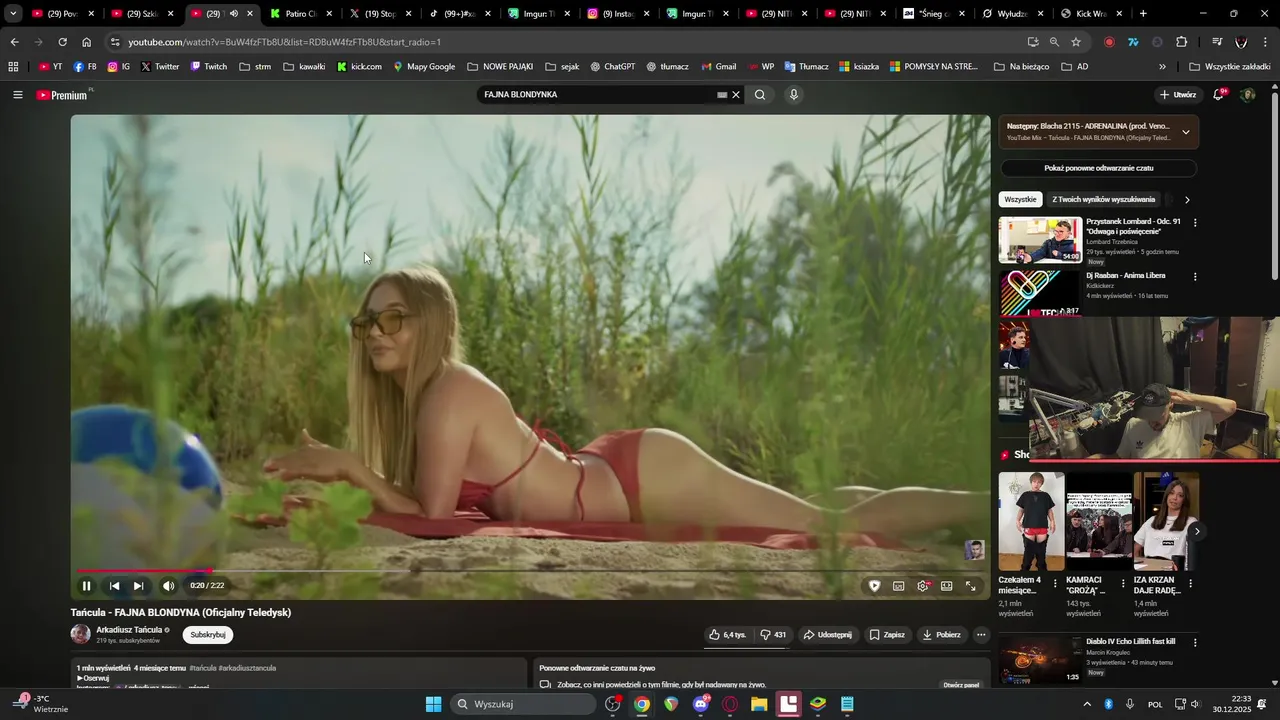Open options for KAMRACI GROŻĄ short

coord(1123,583)
